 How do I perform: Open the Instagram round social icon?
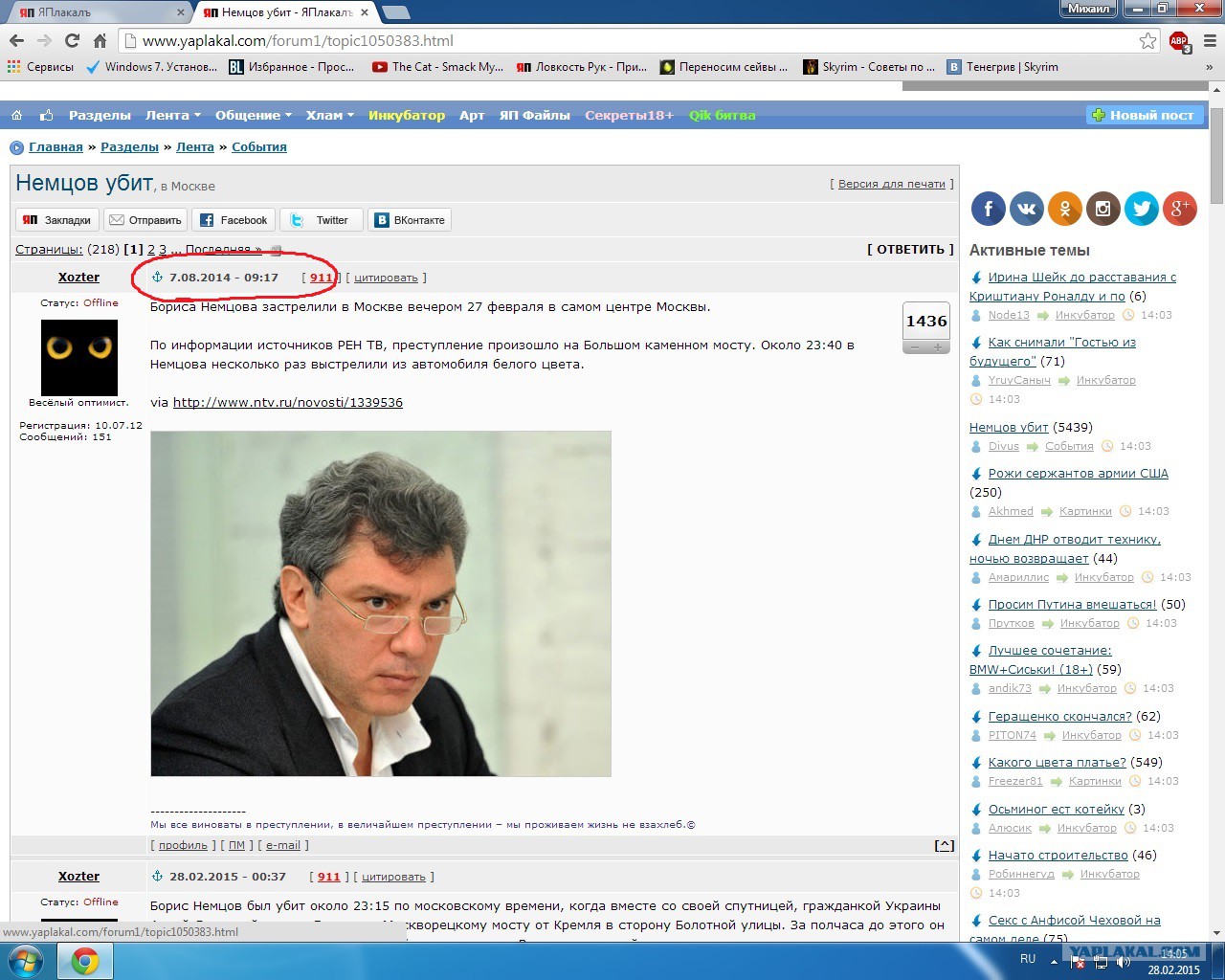(1102, 209)
